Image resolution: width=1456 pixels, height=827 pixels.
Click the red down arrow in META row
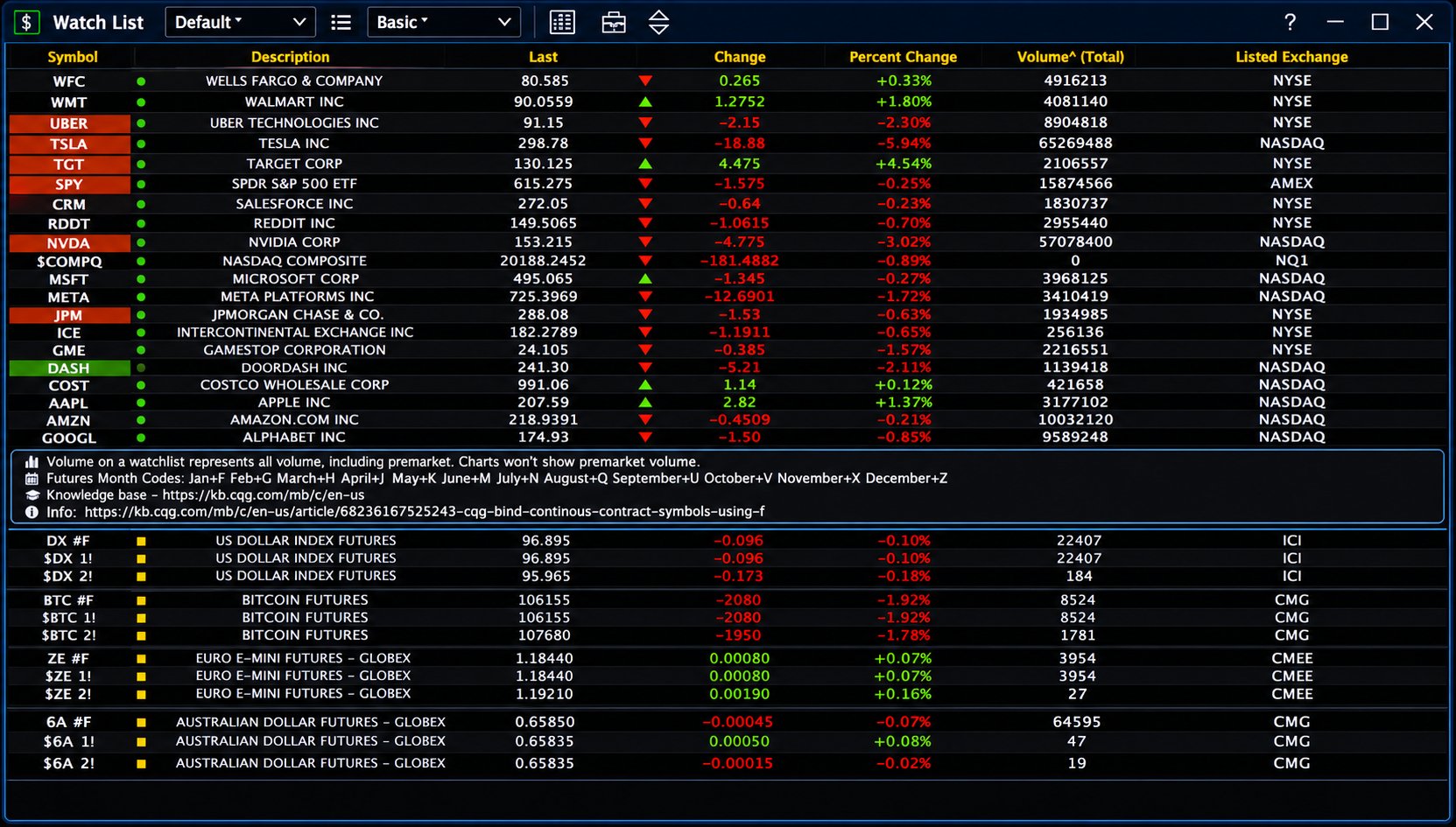645,297
